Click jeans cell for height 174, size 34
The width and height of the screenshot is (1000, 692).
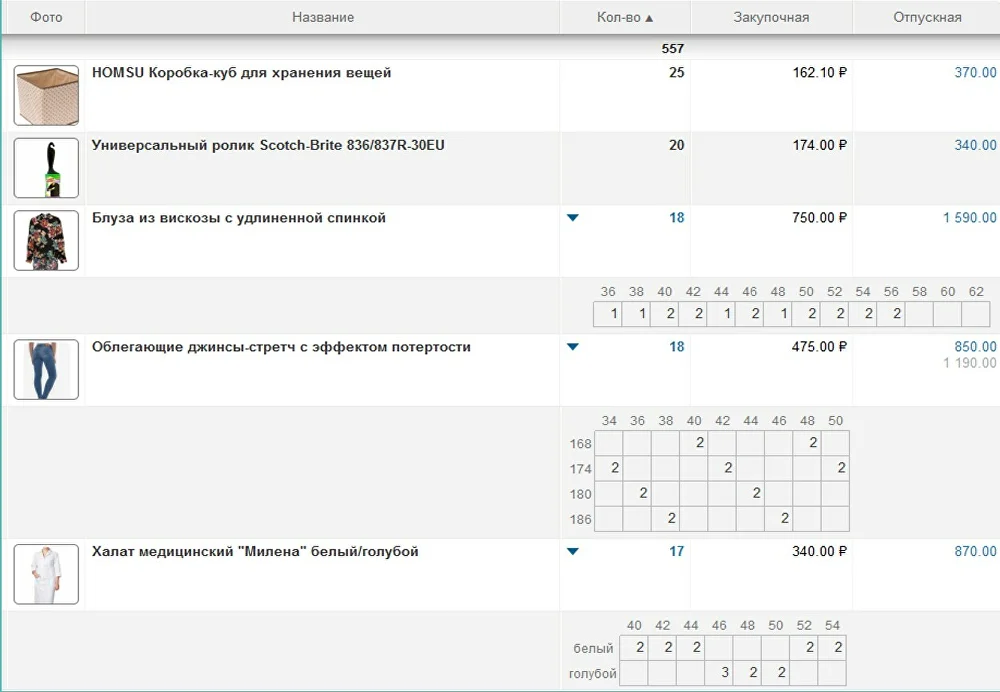[x=608, y=468]
